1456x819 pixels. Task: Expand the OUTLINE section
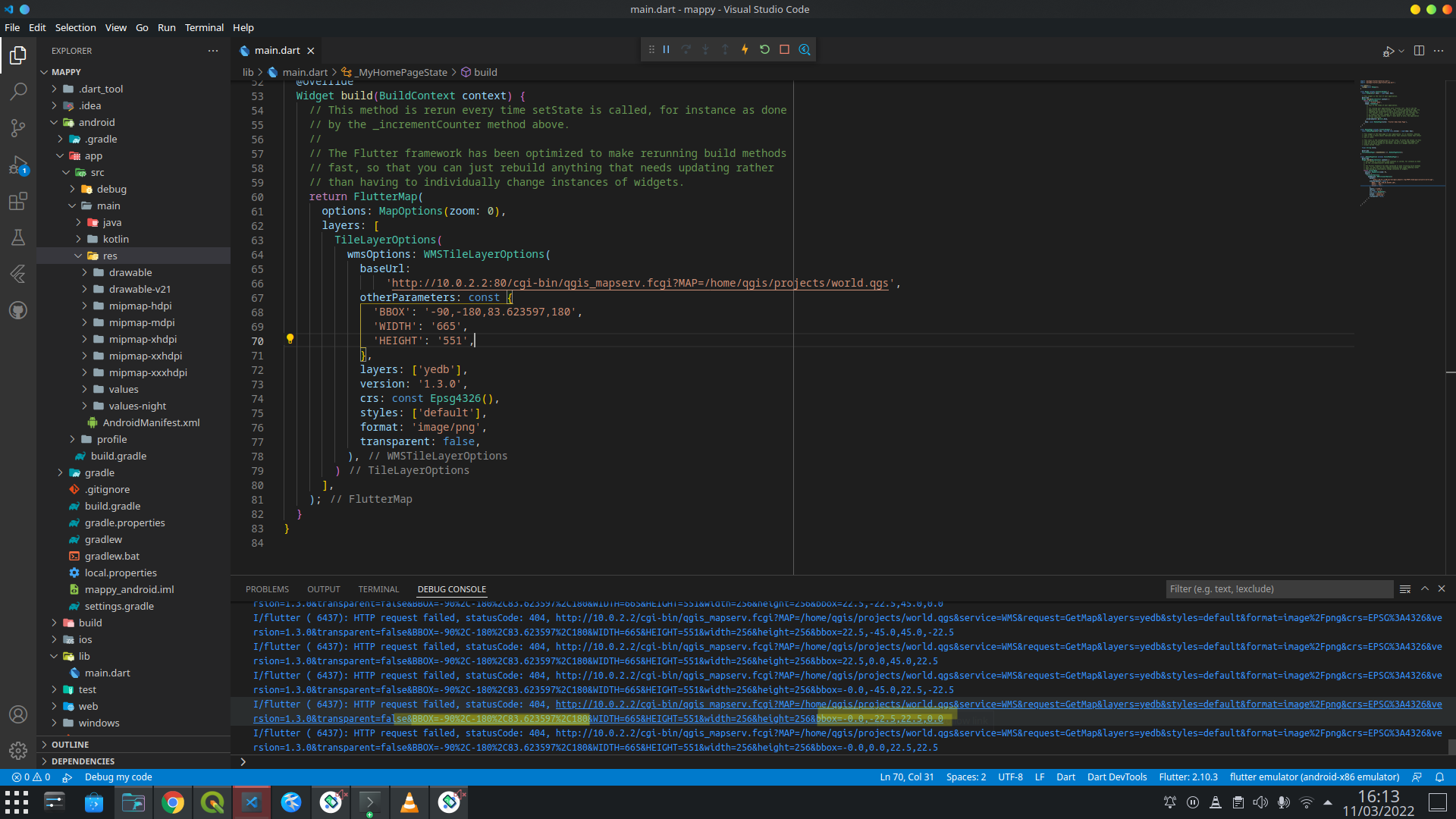pos(70,745)
